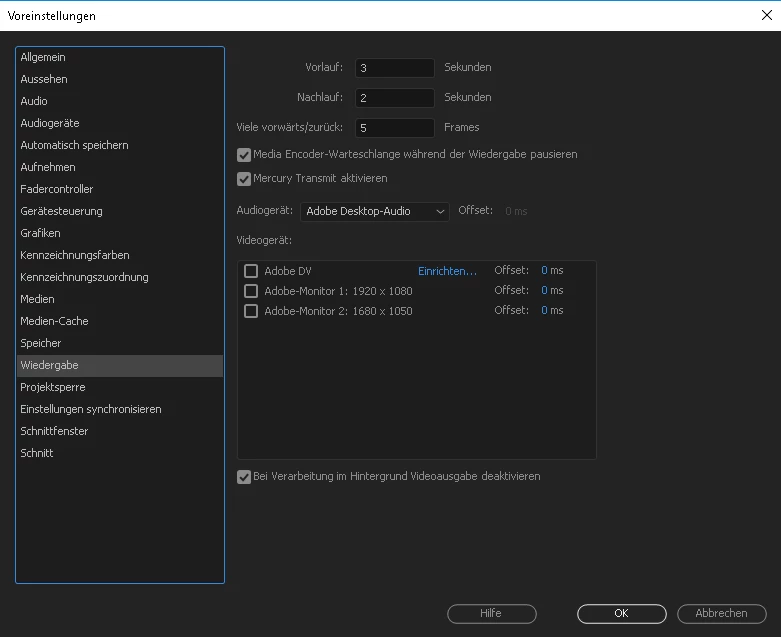
Task: Toggle Bei Verarbeitung im Hintergrund Videoausgabe deaktivieren
Action: click(x=244, y=477)
